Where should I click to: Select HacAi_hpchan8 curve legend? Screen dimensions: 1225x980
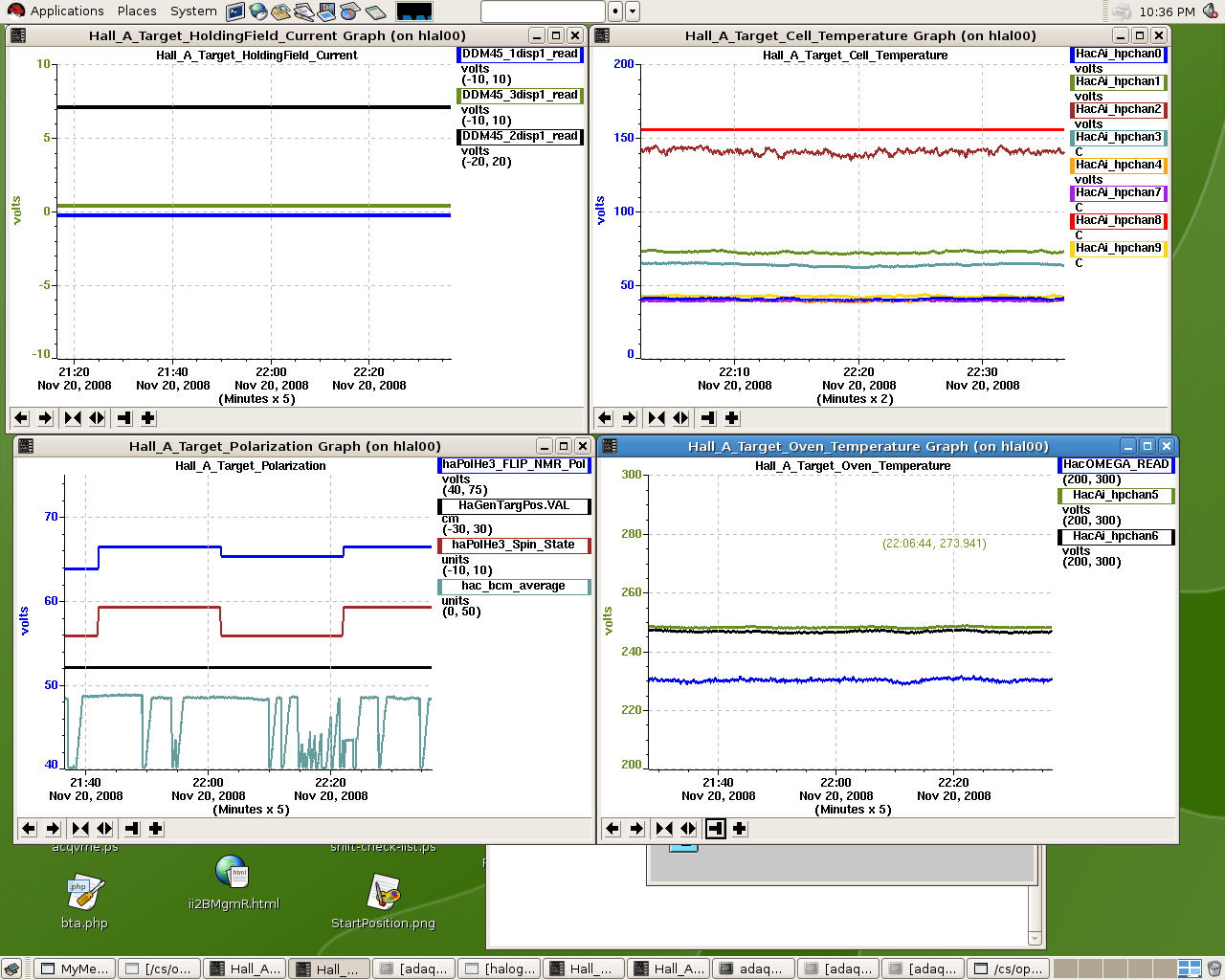(x=1119, y=221)
